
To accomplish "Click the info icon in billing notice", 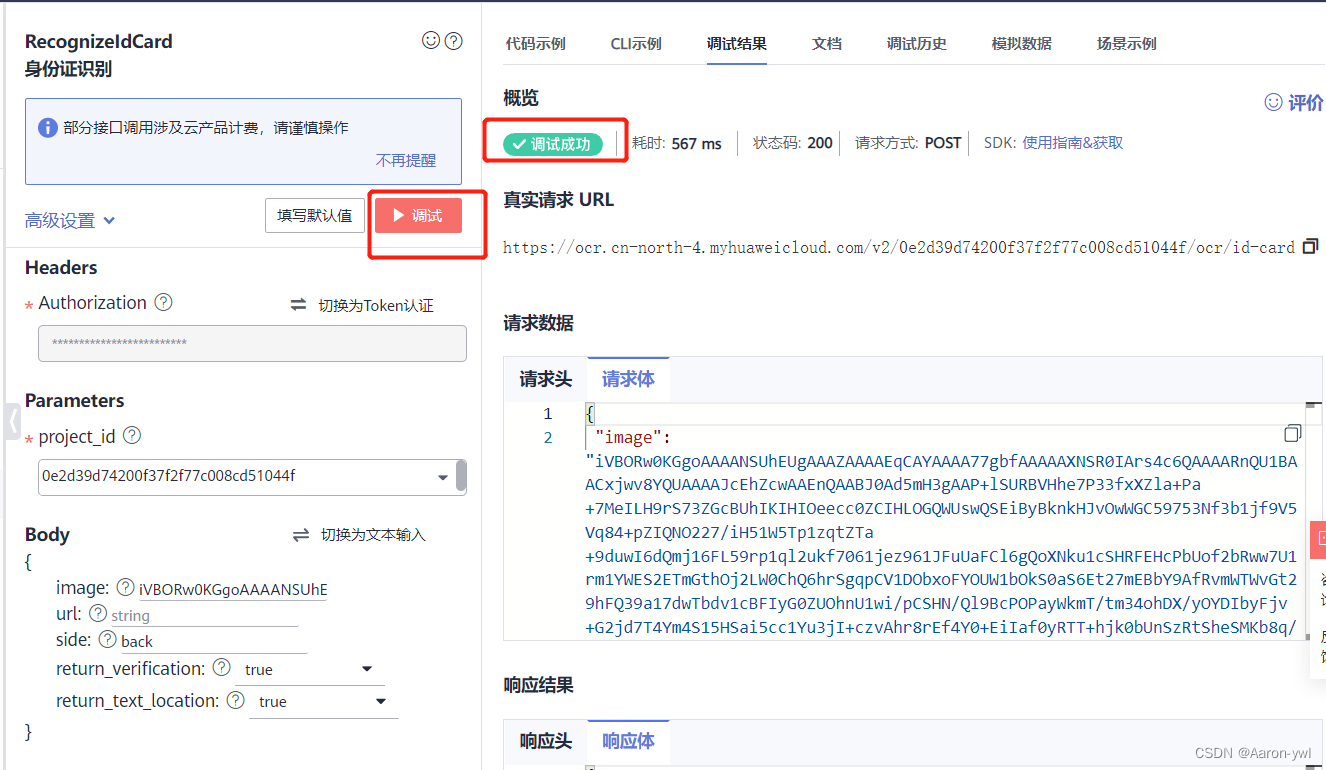I will click(47, 128).
